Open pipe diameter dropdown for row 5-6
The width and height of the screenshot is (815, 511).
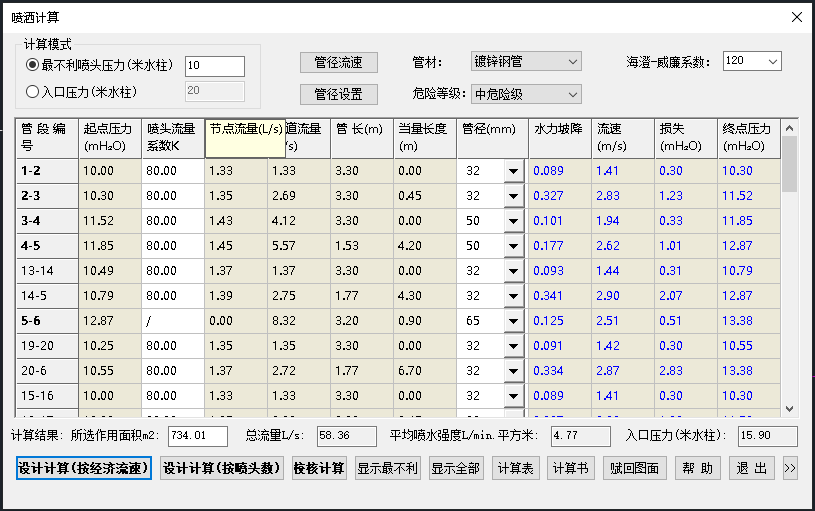(514, 321)
